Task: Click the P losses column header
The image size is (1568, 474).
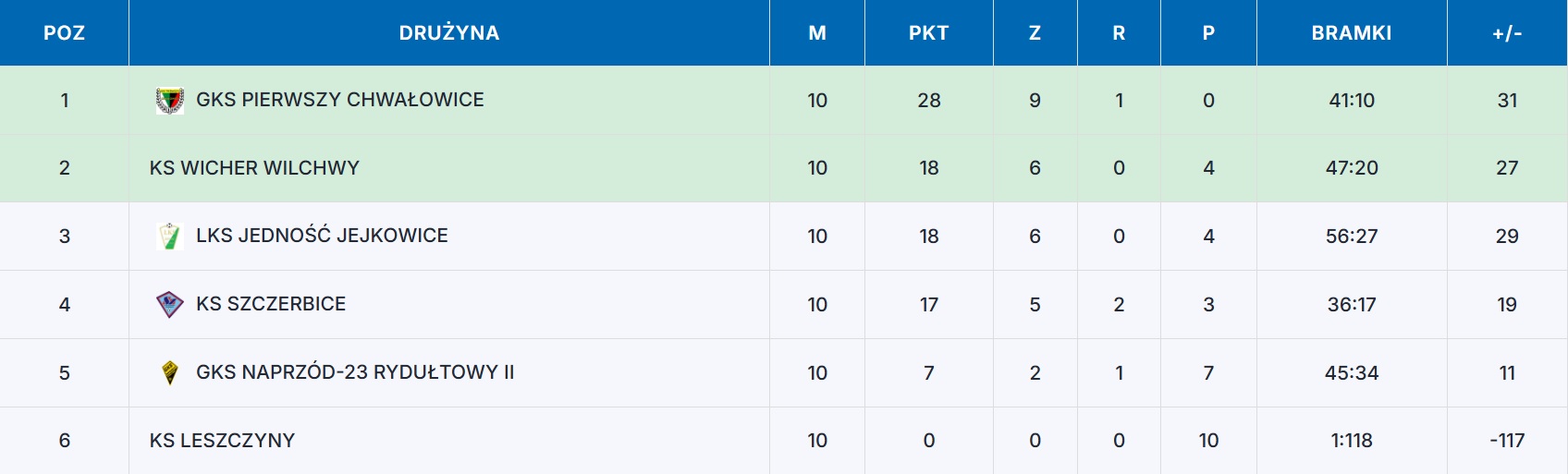Action: pyautogui.click(x=1208, y=33)
